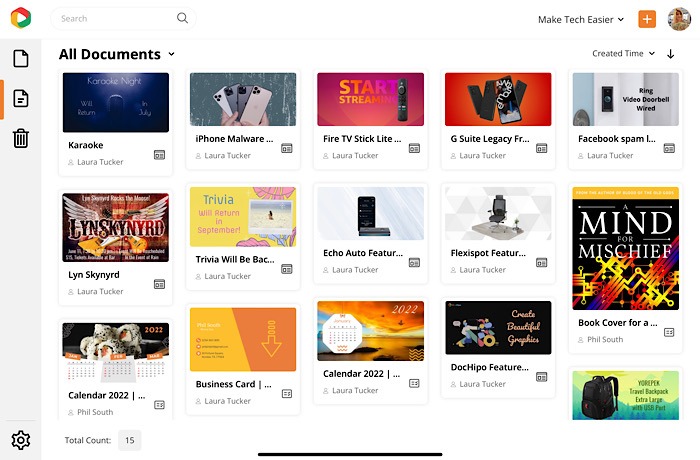700x460 pixels.
Task: Open the sushi Calendar 2022 thumbnail
Action: click(x=116, y=353)
